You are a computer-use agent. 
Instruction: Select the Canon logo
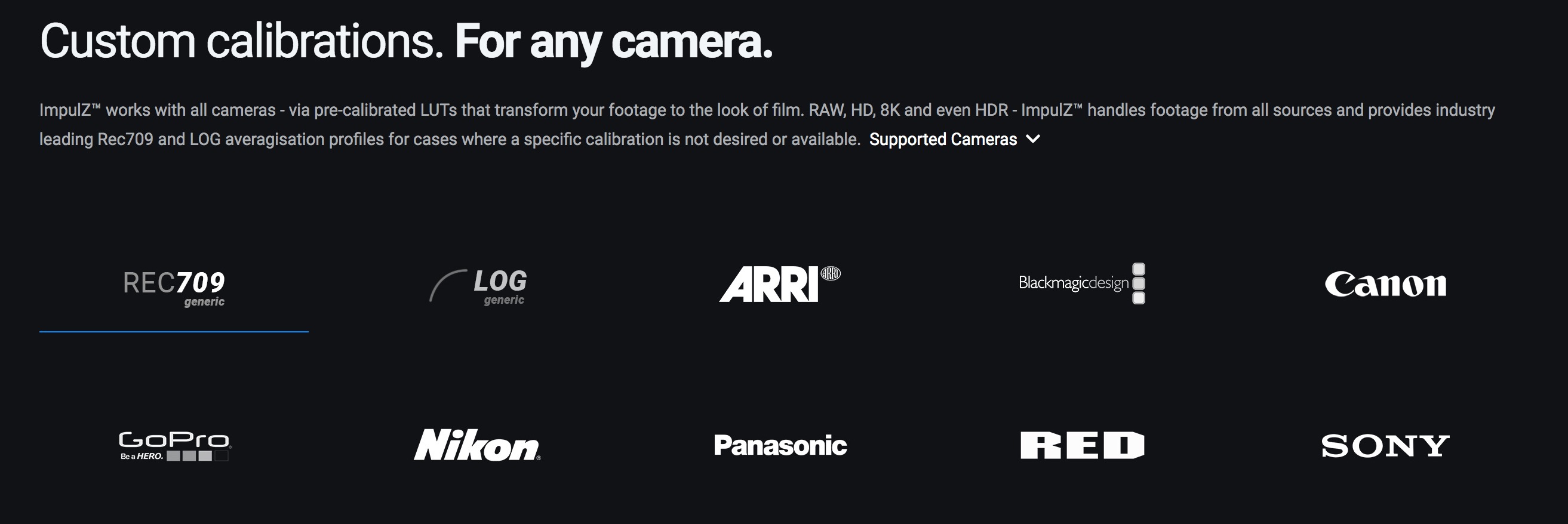tap(1385, 284)
